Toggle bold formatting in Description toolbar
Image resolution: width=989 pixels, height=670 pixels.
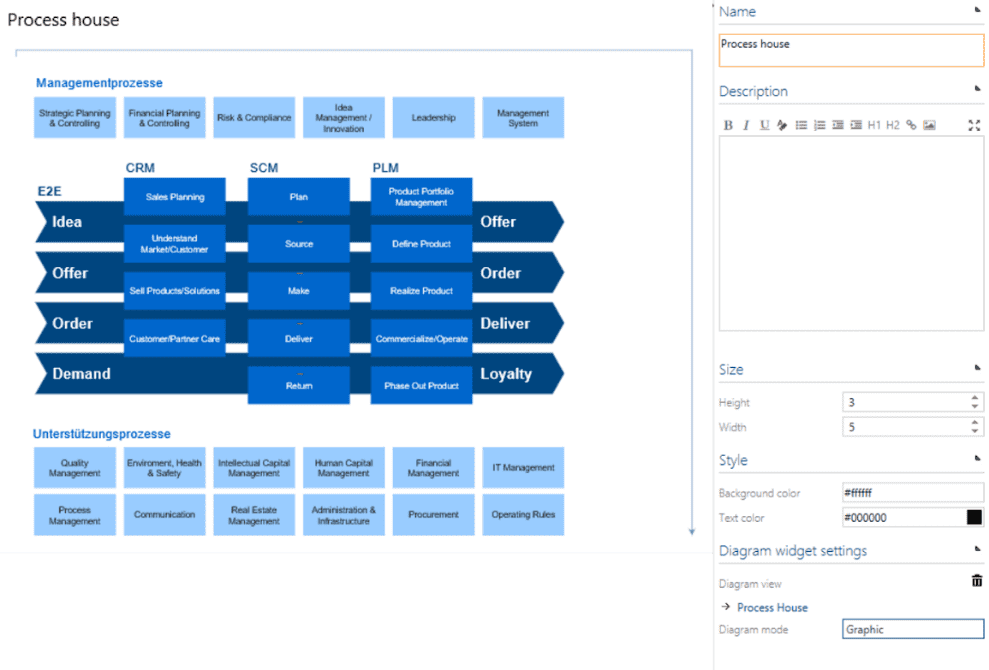point(728,125)
